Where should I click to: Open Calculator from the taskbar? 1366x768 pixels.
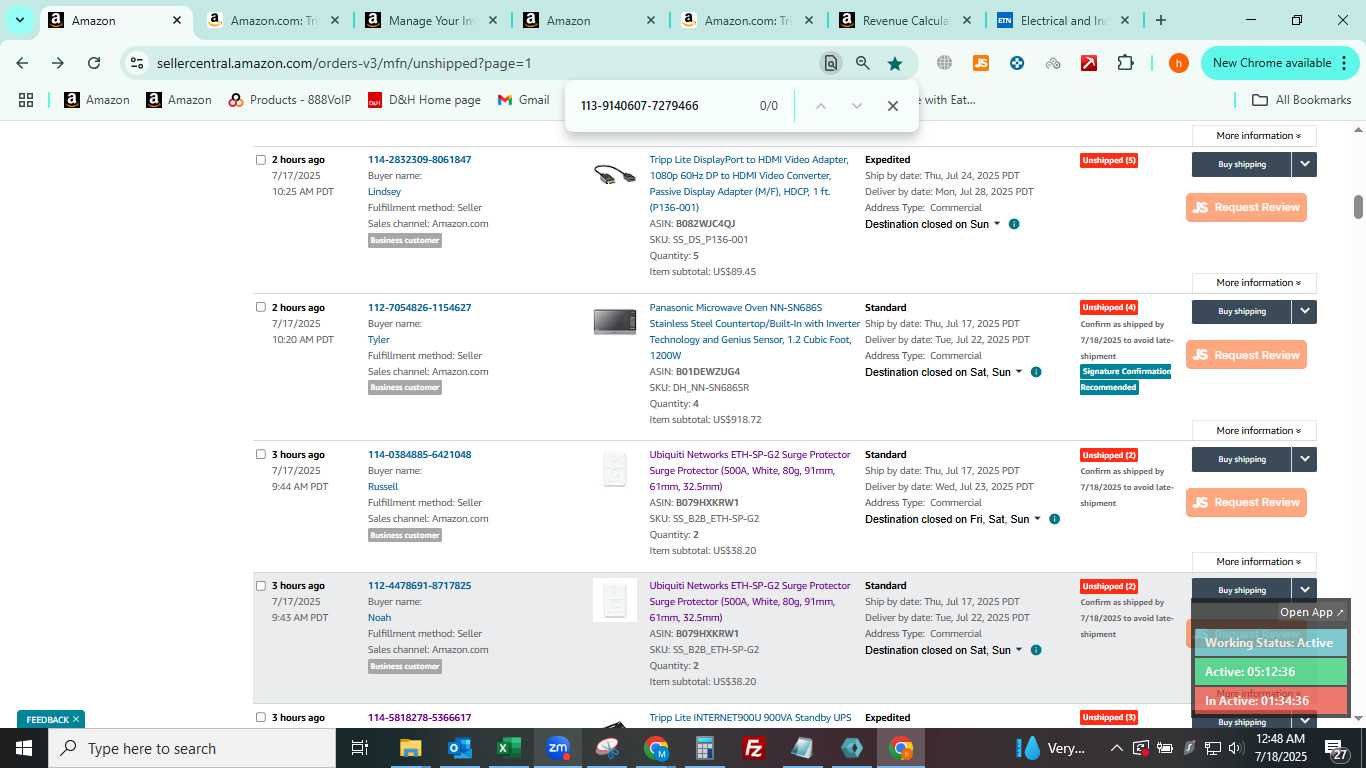(x=705, y=748)
